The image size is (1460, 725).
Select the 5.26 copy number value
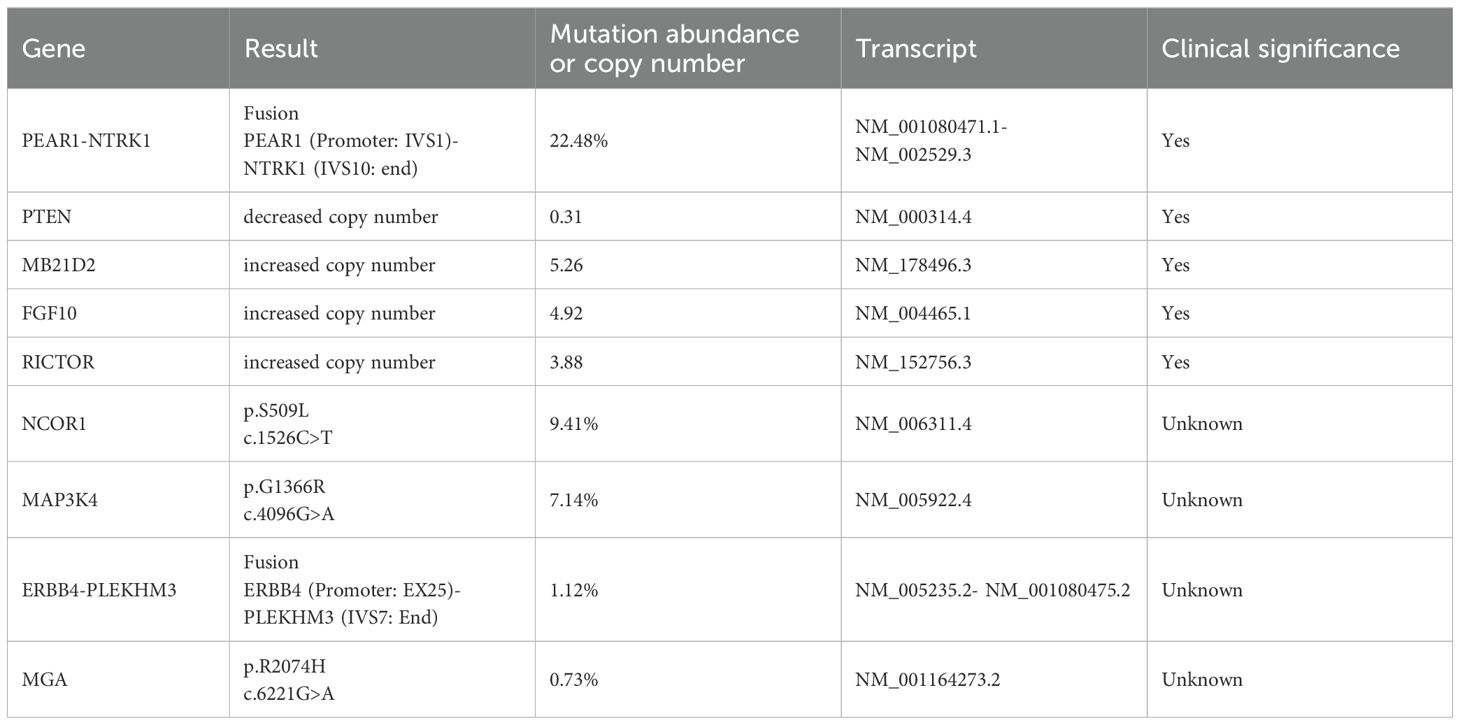coord(567,265)
